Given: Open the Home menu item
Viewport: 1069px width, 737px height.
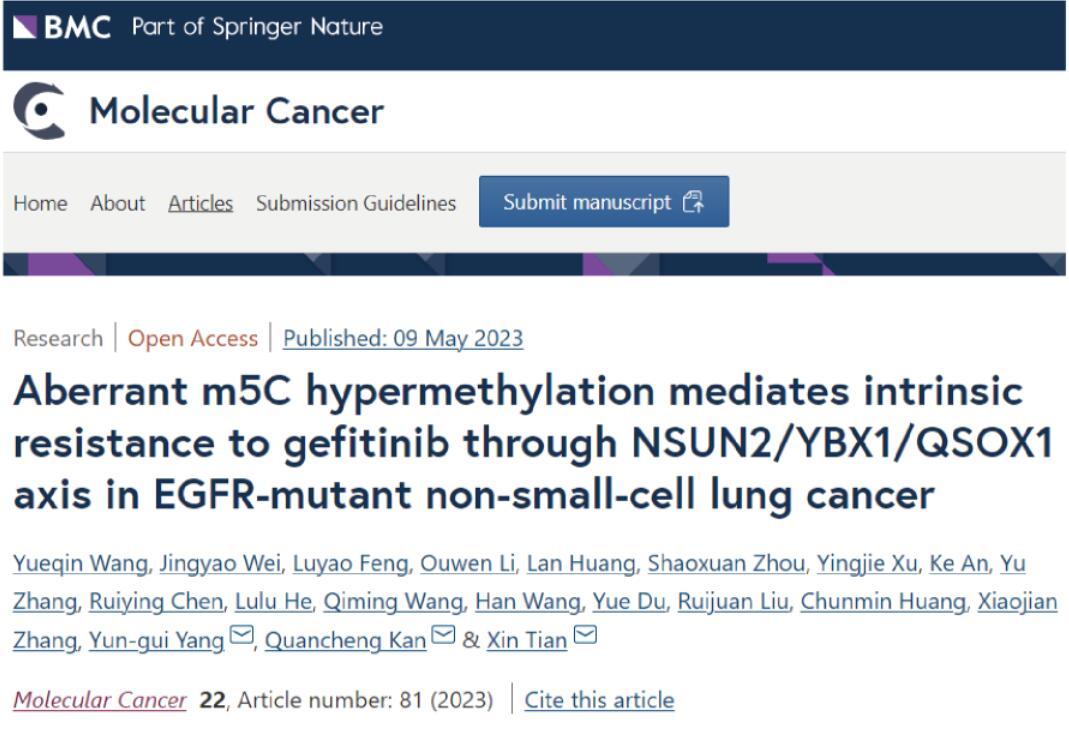Looking at the screenshot, I should (42, 203).
